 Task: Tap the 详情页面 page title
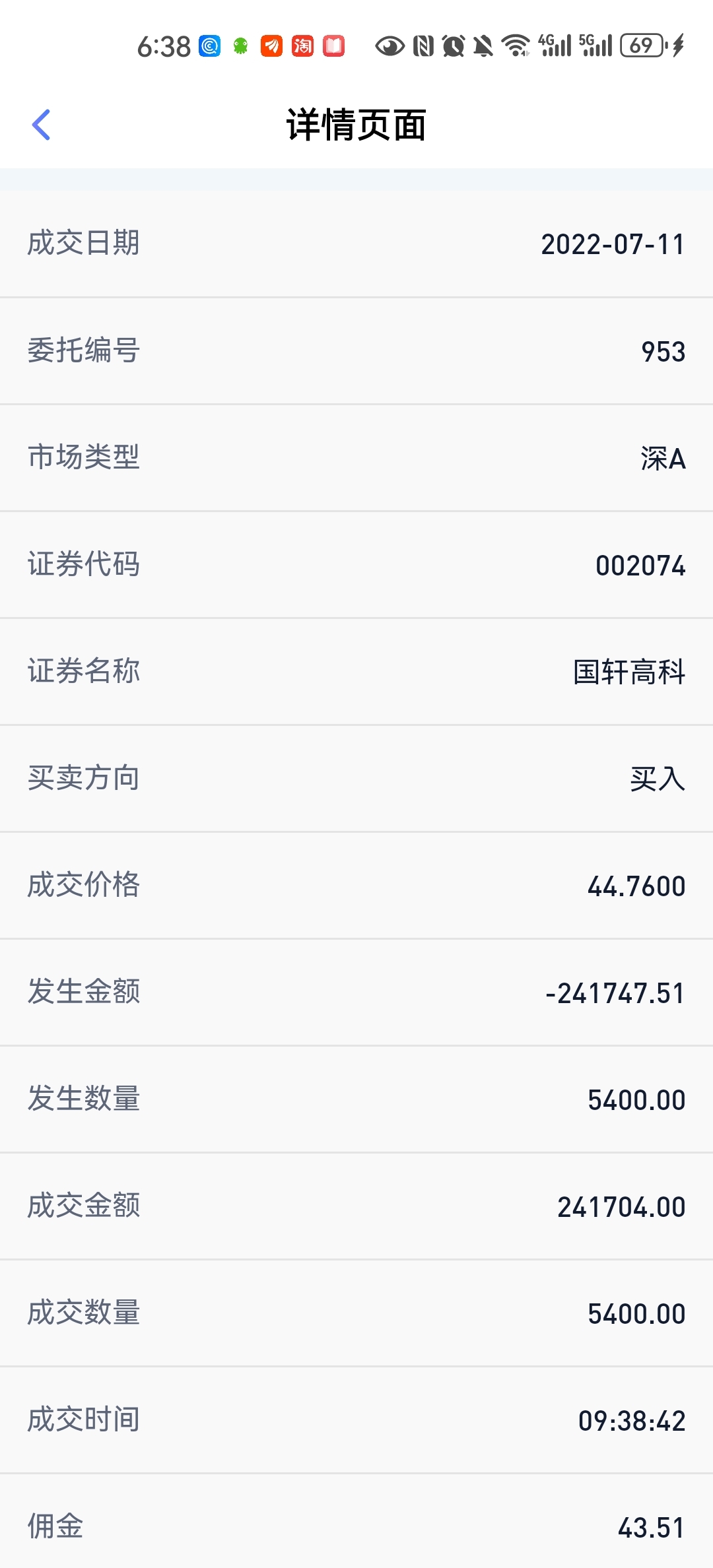point(356,125)
